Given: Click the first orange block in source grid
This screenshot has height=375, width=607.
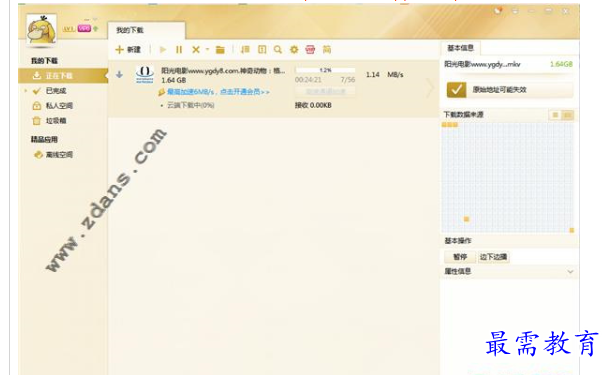Looking at the screenshot, I should 444,125.
